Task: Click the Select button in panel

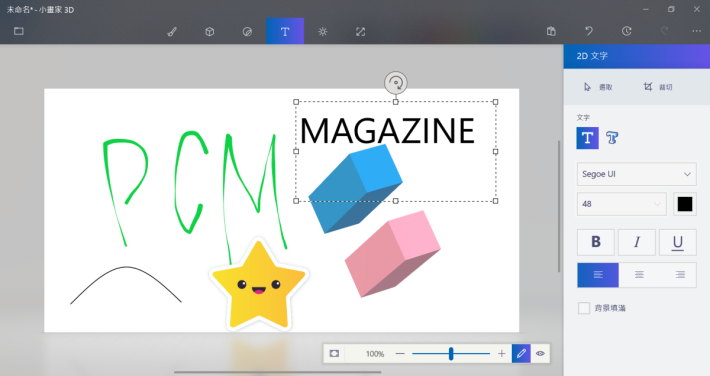Action: tap(598, 87)
